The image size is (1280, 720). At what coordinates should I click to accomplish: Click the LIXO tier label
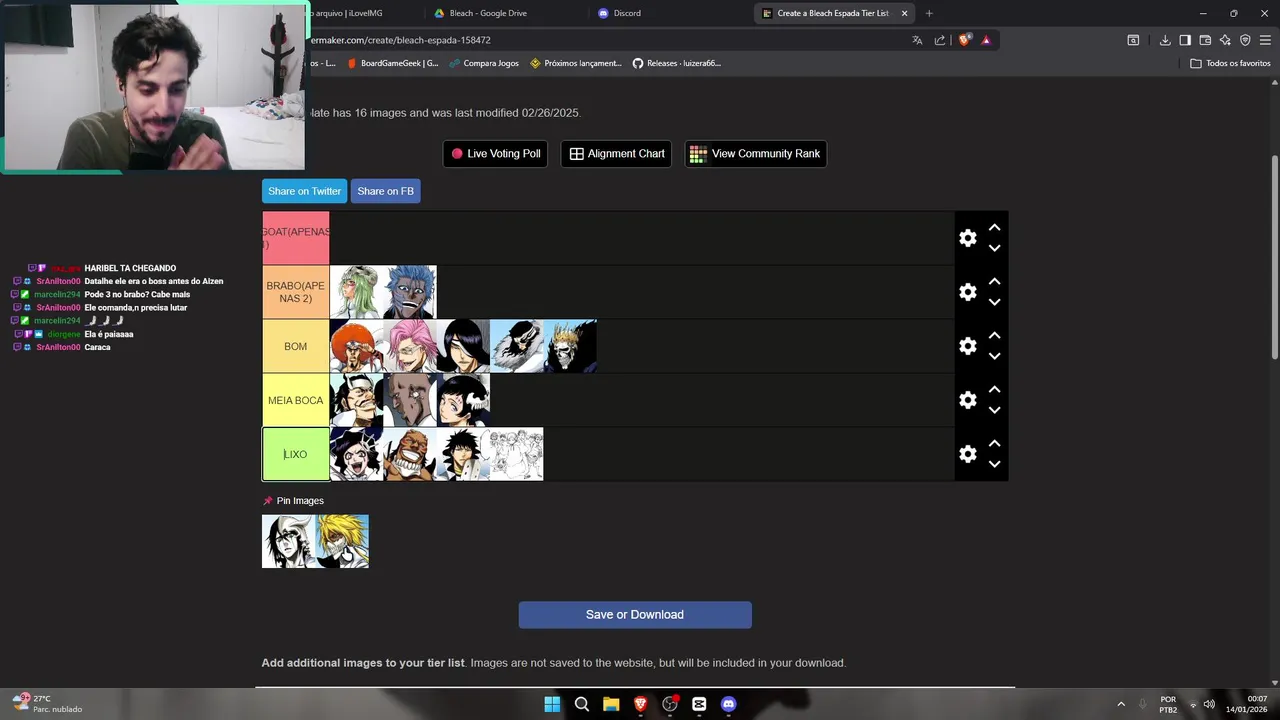[x=295, y=454]
